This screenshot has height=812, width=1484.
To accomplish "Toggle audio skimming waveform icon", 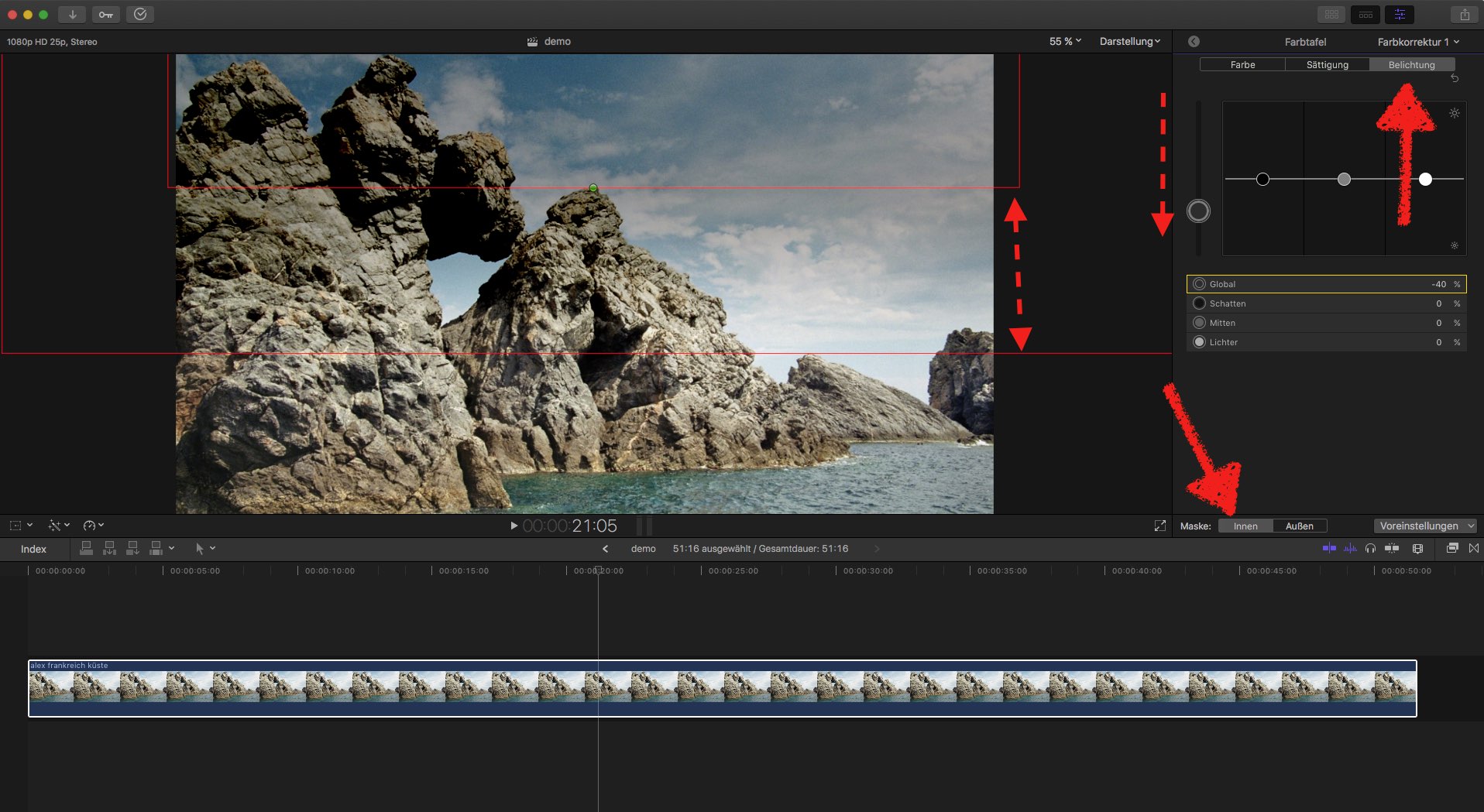I will click(x=1350, y=548).
